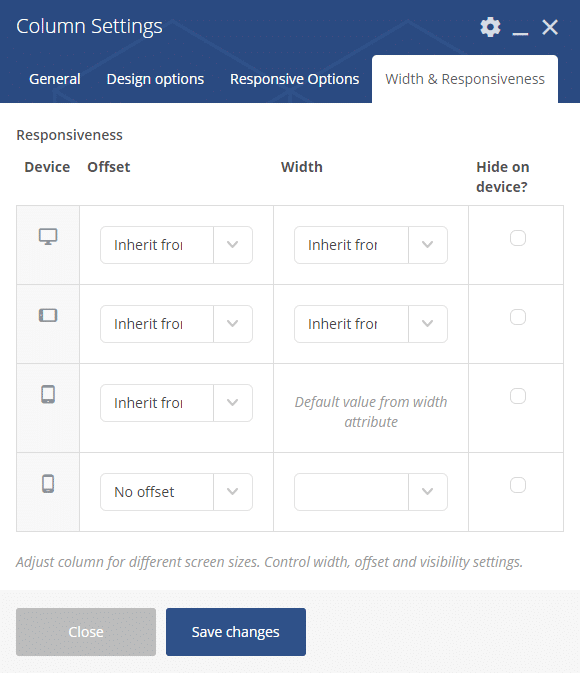The height and width of the screenshot is (673, 580).
Task: Click 'Default value from width attribute' text
Action: click(371, 412)
